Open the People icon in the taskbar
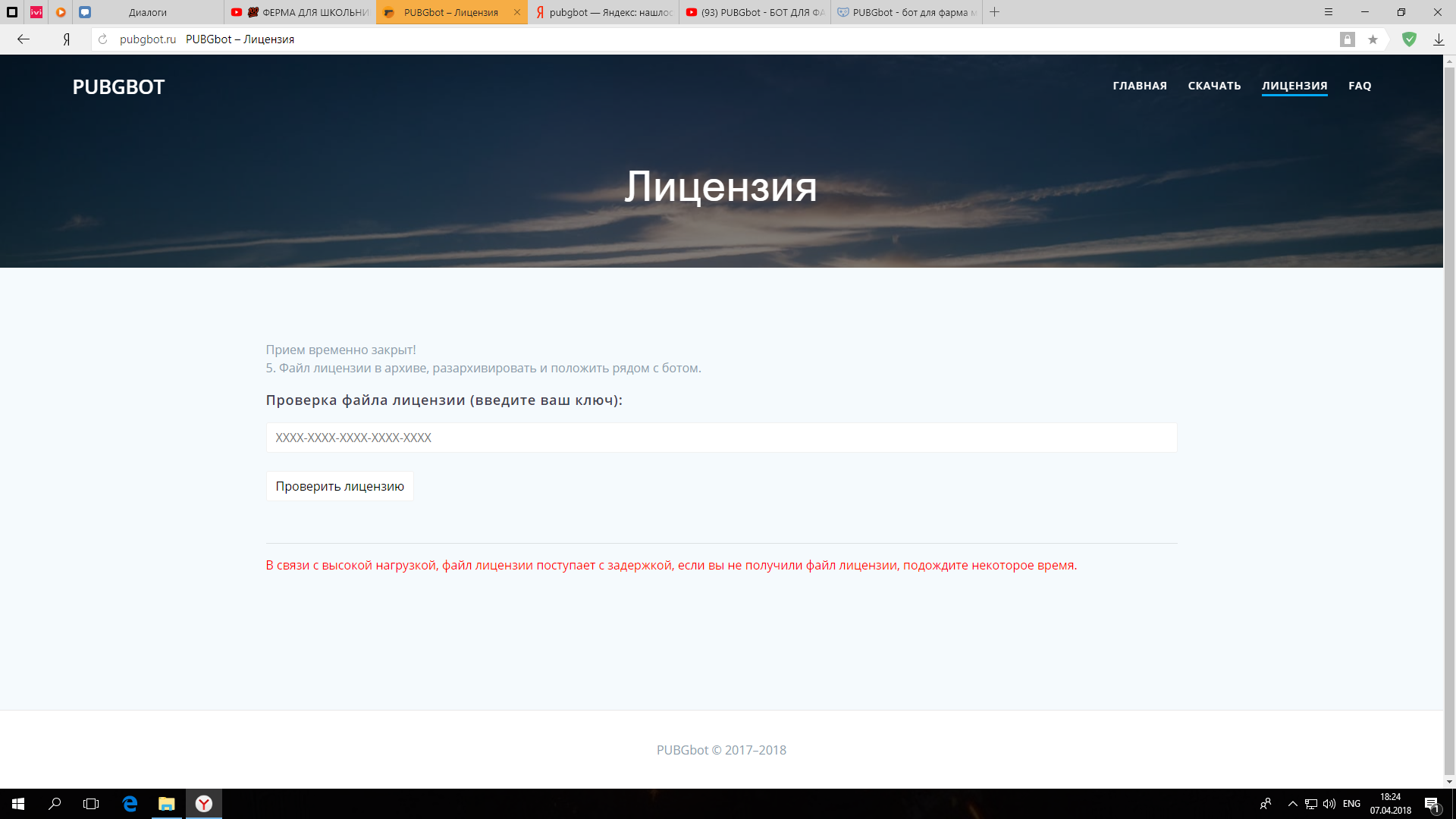This screenshot has height=819, width=1456. [x=1266, y=804]
